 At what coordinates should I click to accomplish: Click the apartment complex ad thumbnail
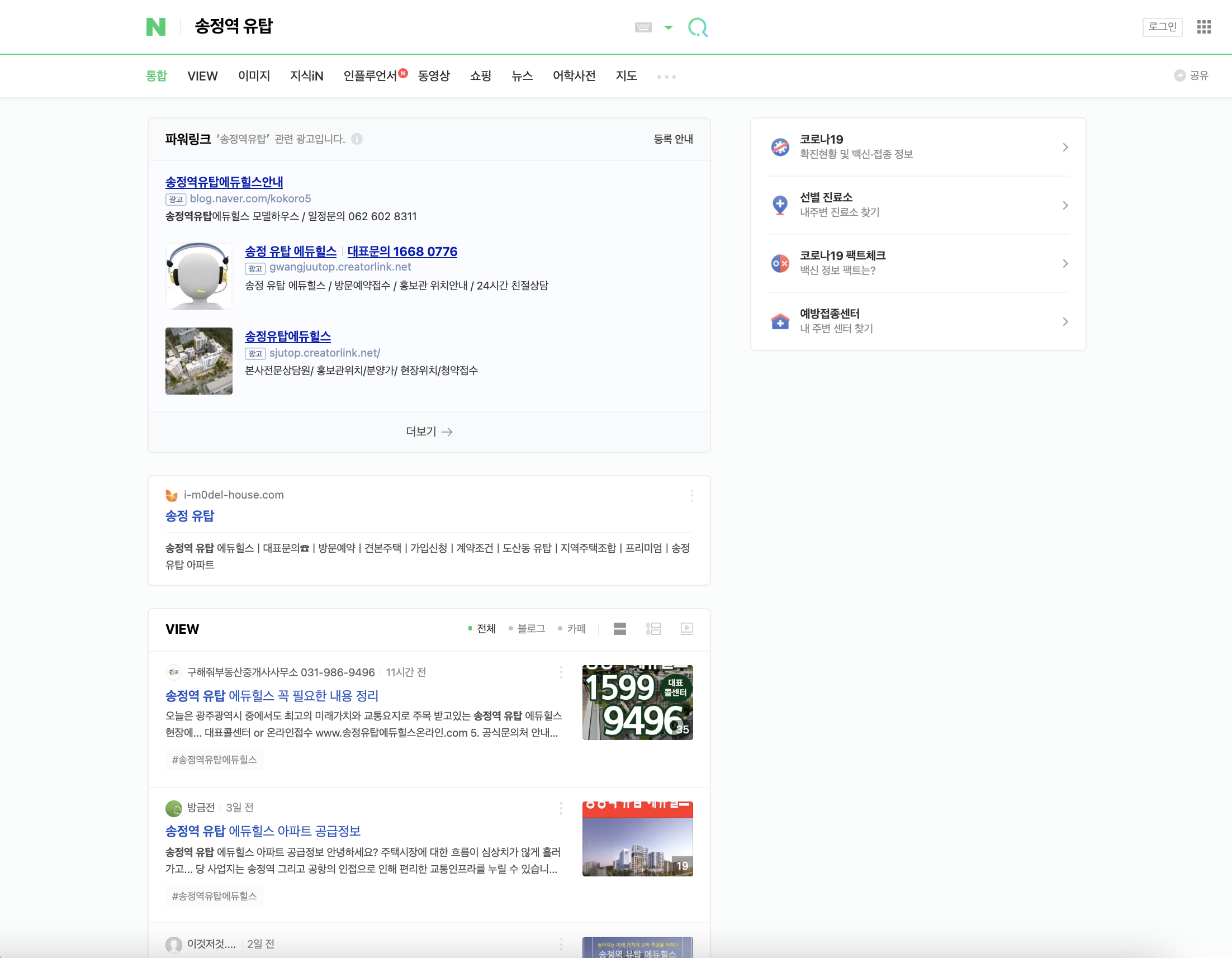point(198,361)
